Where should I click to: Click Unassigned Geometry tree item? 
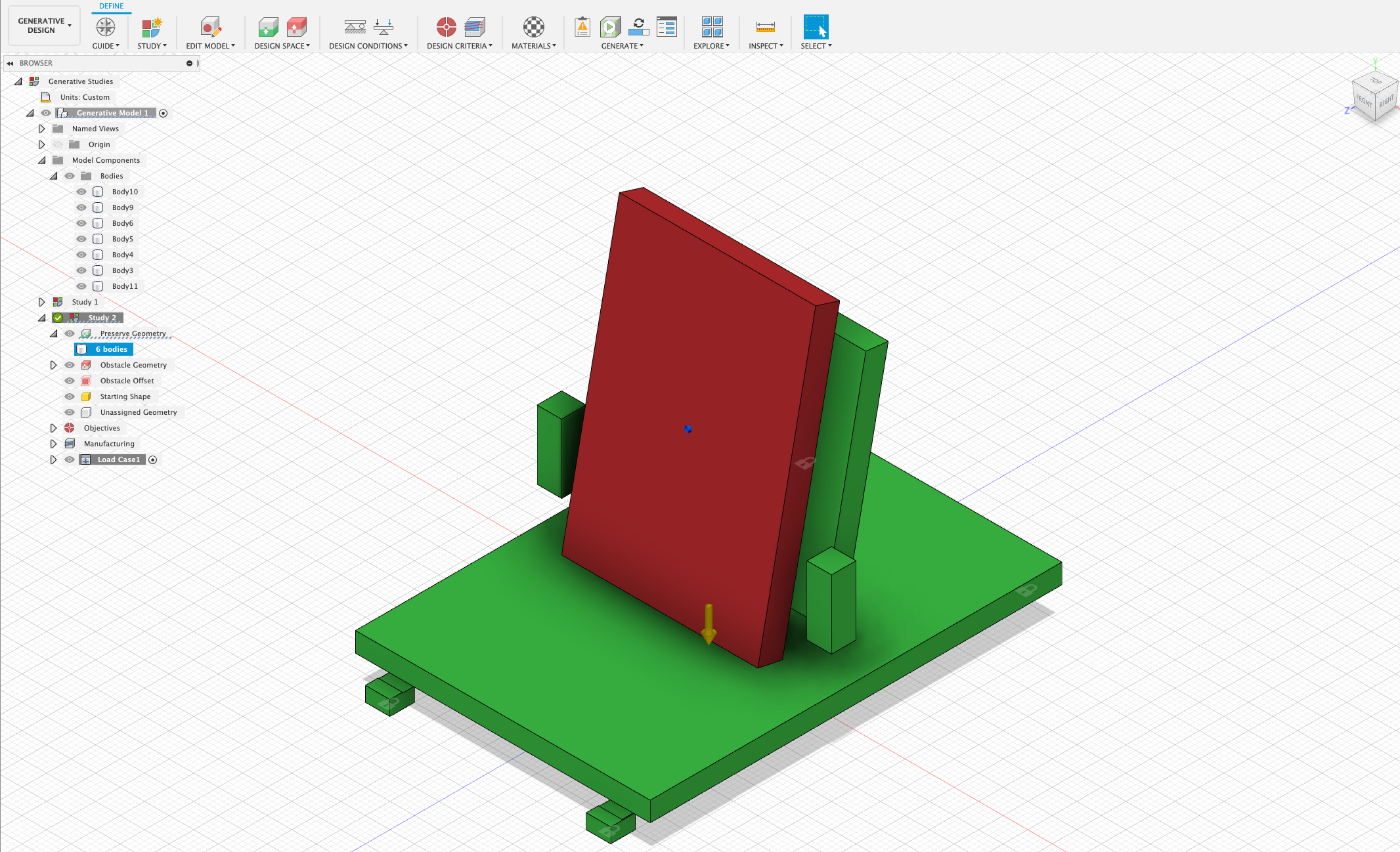(138, 412)
